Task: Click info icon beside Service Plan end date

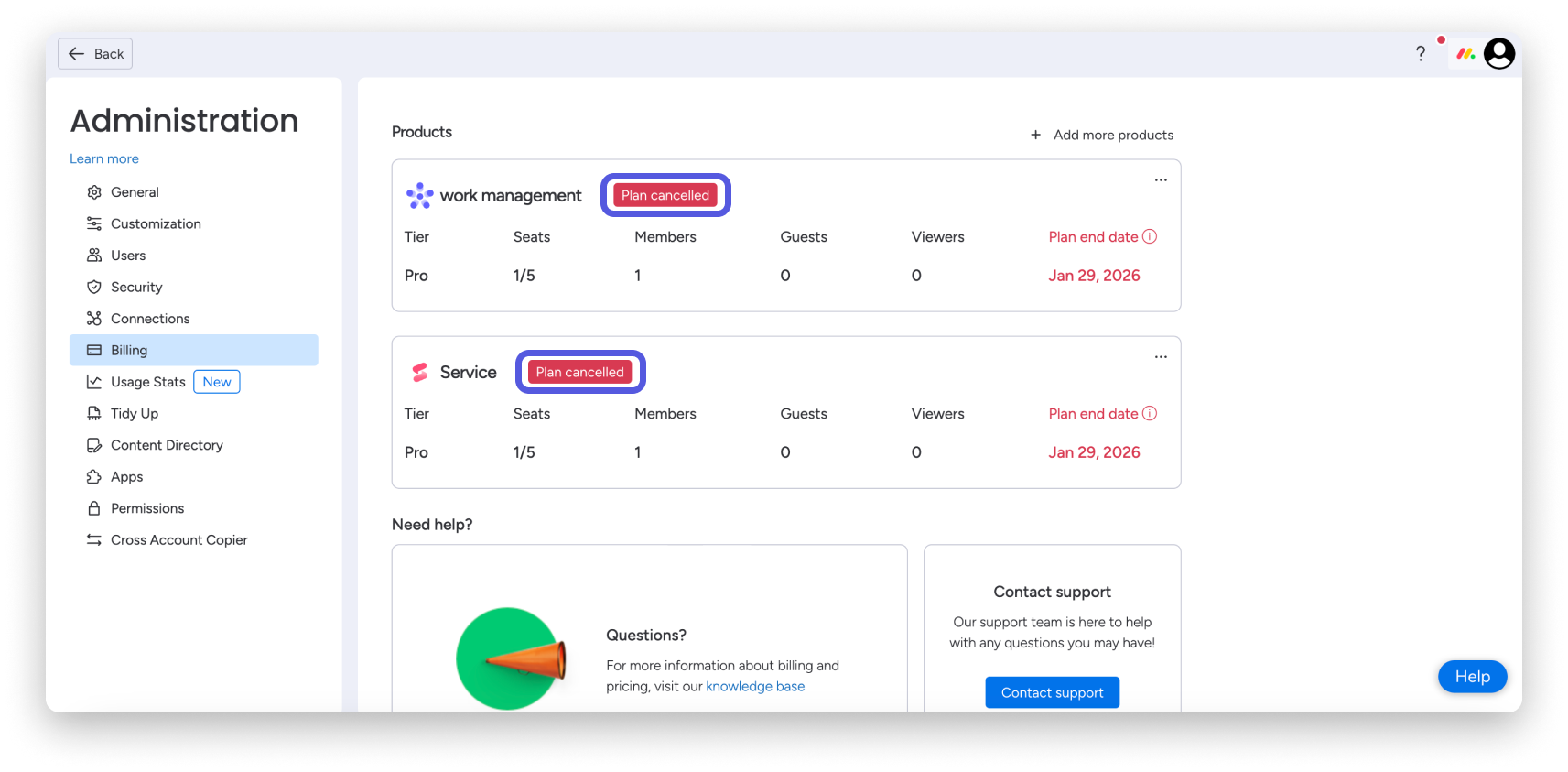Action: coord(1150,413)
